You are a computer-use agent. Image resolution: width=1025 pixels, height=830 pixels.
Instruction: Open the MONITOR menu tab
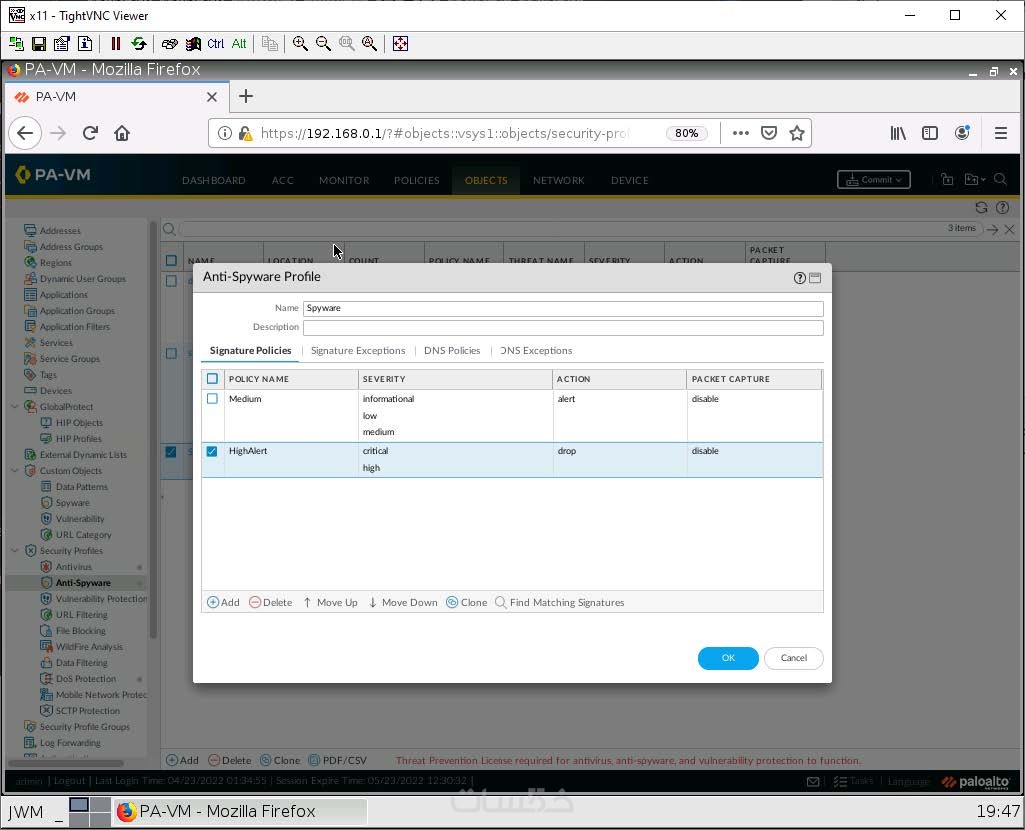pyautogui.click(x=344, y=180)
